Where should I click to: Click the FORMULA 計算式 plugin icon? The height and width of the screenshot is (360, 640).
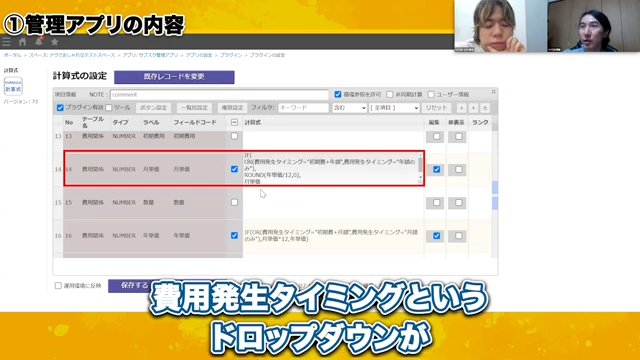click(13, 86)
